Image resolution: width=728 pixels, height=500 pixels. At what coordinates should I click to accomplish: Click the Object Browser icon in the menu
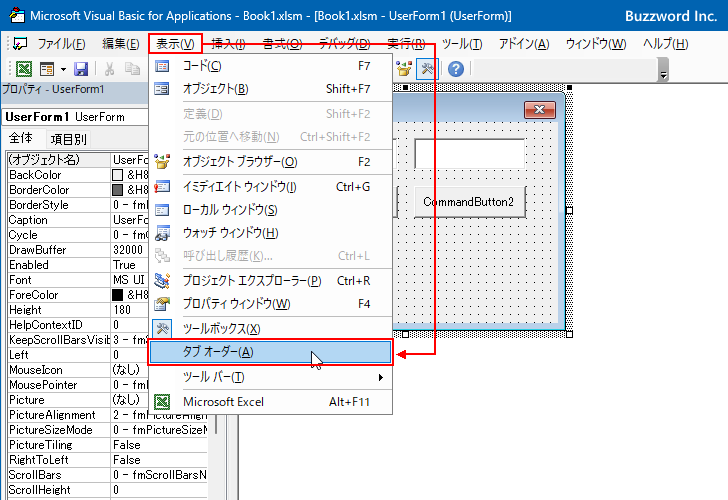162,162
